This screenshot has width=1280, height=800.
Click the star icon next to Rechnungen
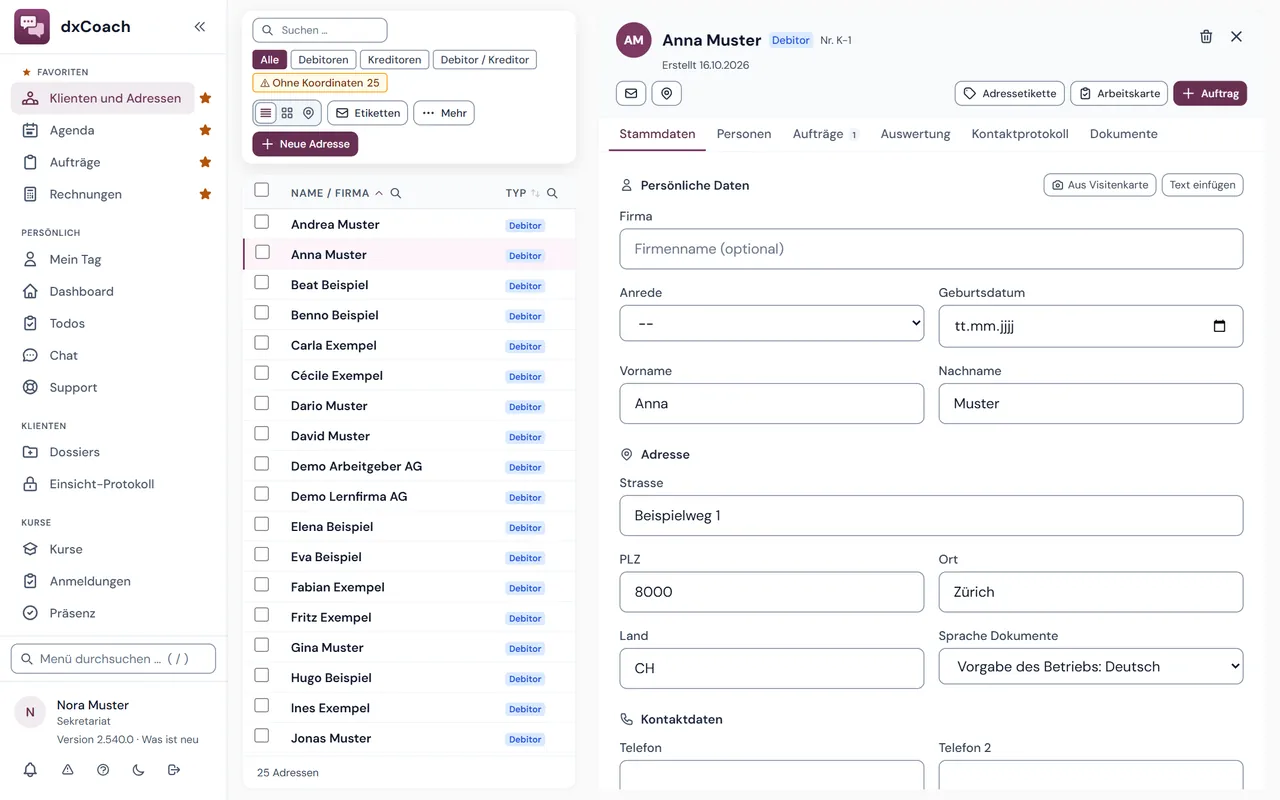(205, 194)
